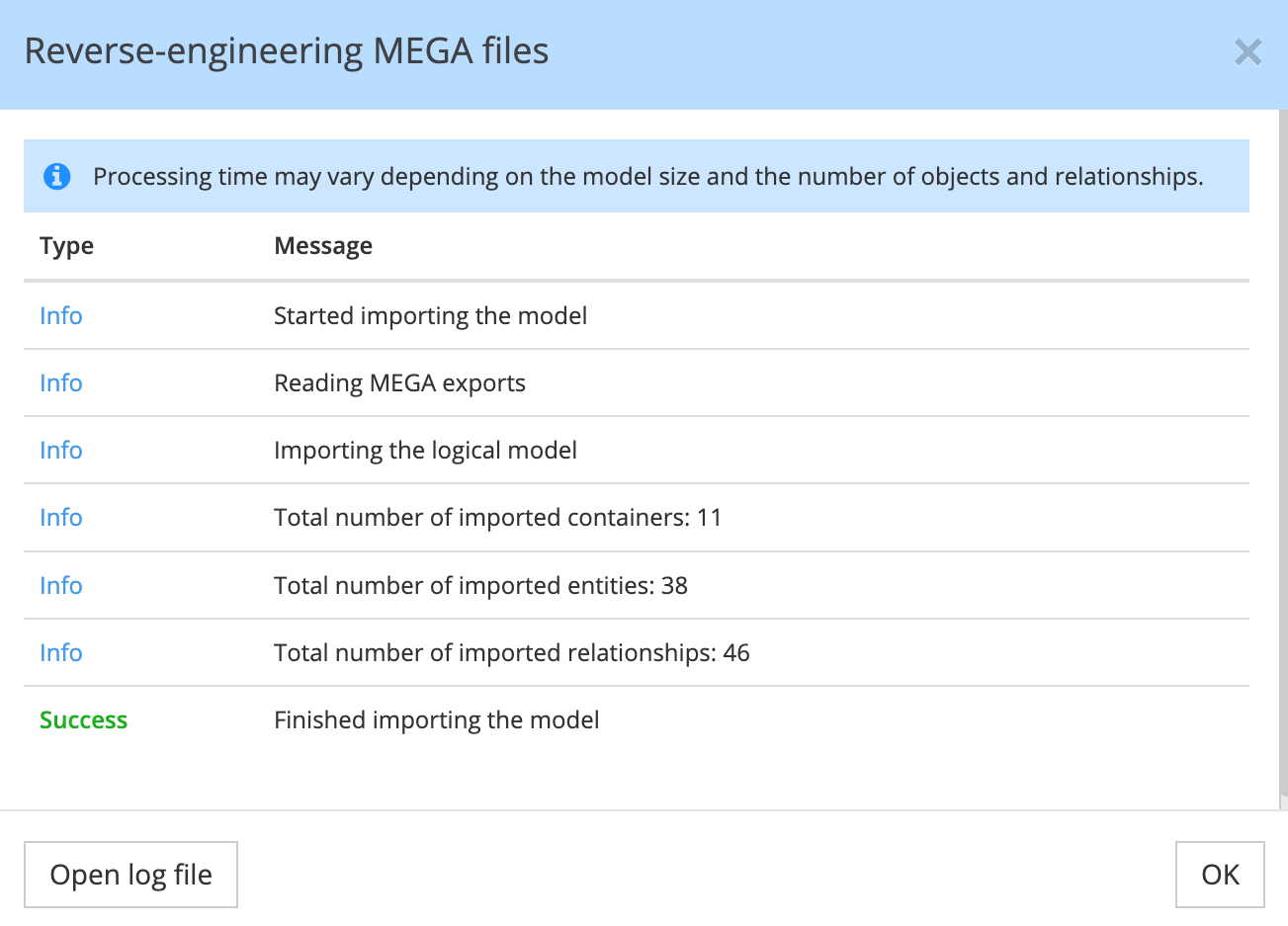Confirm with the OK button
This screenshot has height=926, width=1288.
click(1220, 875)
